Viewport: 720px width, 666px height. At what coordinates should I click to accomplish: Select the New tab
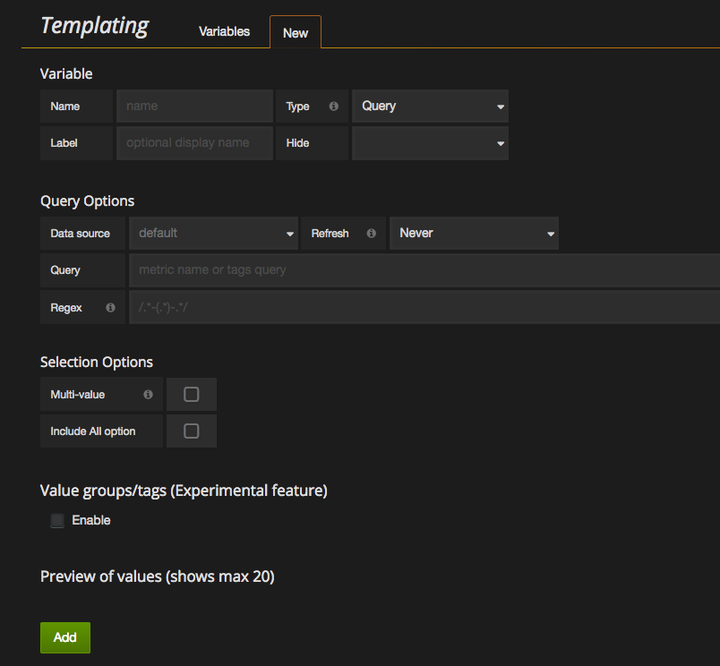pos(295,32)
